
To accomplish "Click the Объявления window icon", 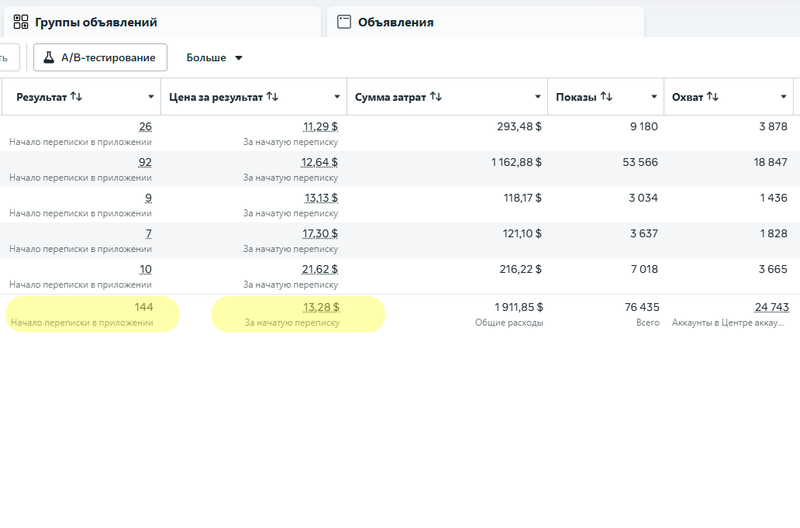I will [344, 22].
